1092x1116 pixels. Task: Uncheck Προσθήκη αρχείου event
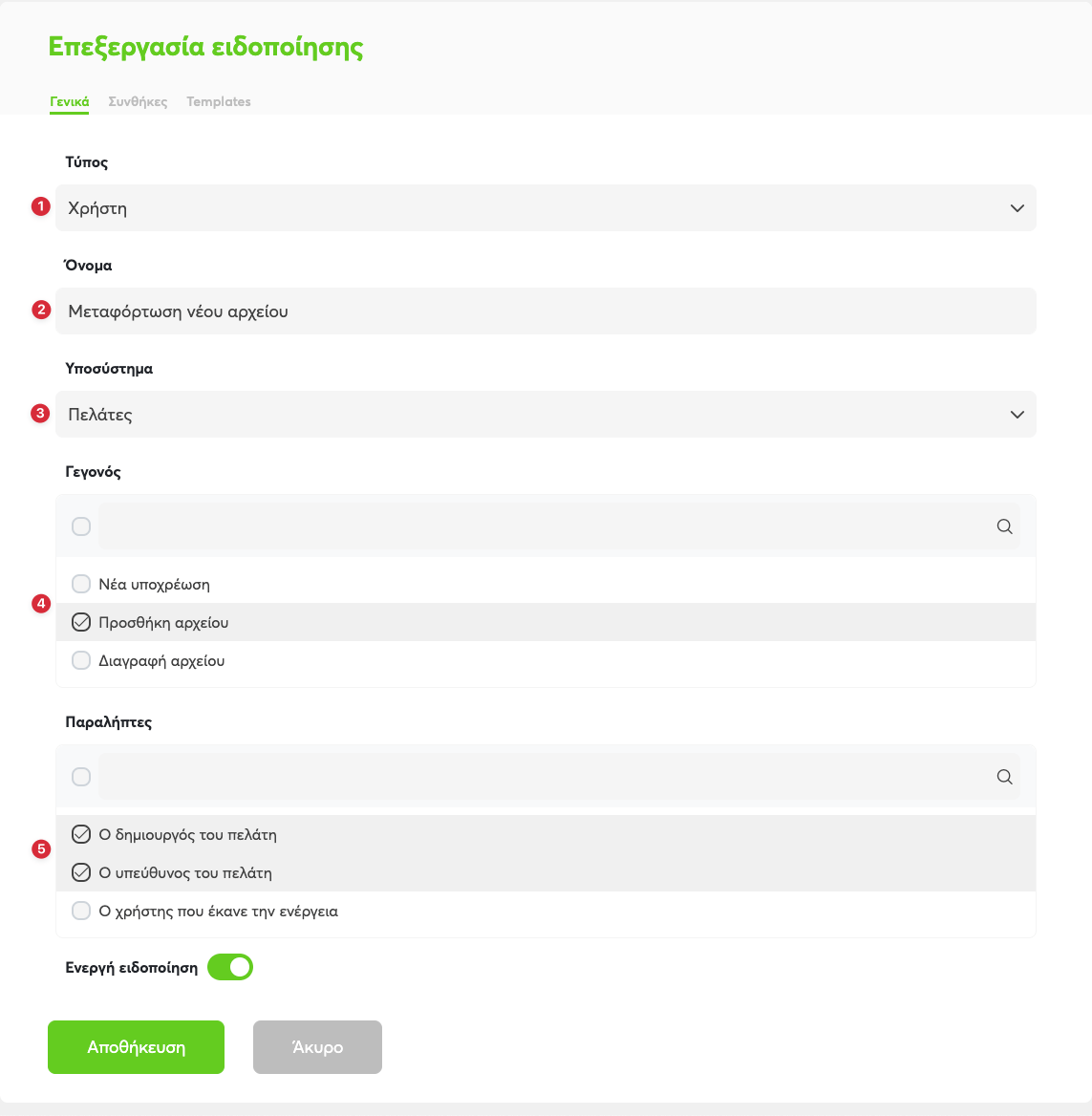(81, 623)
